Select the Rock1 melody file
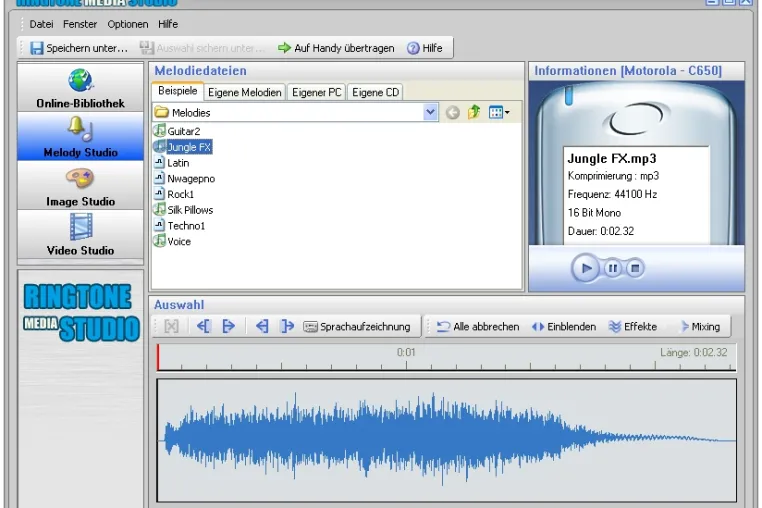Viewport: 762px width, 508px height. [174, 194]
